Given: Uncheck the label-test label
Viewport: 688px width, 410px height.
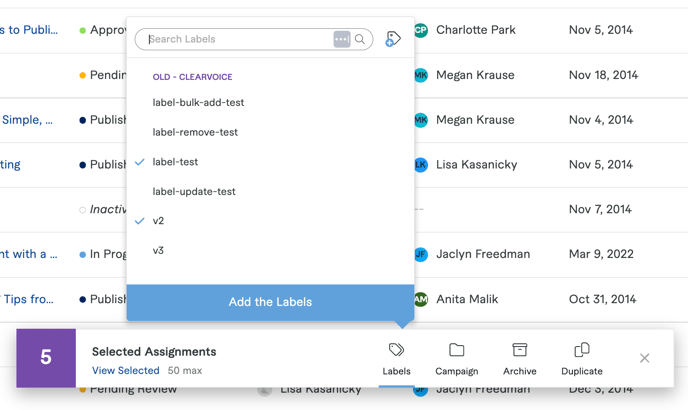Looking at the screenshot, I should (175, 162).
